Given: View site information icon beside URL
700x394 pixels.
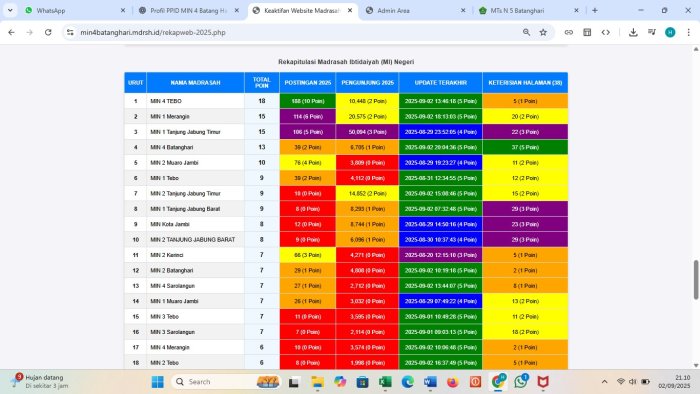Looking at the screenshot, I should pyautogui.click(x=70, y=32).
